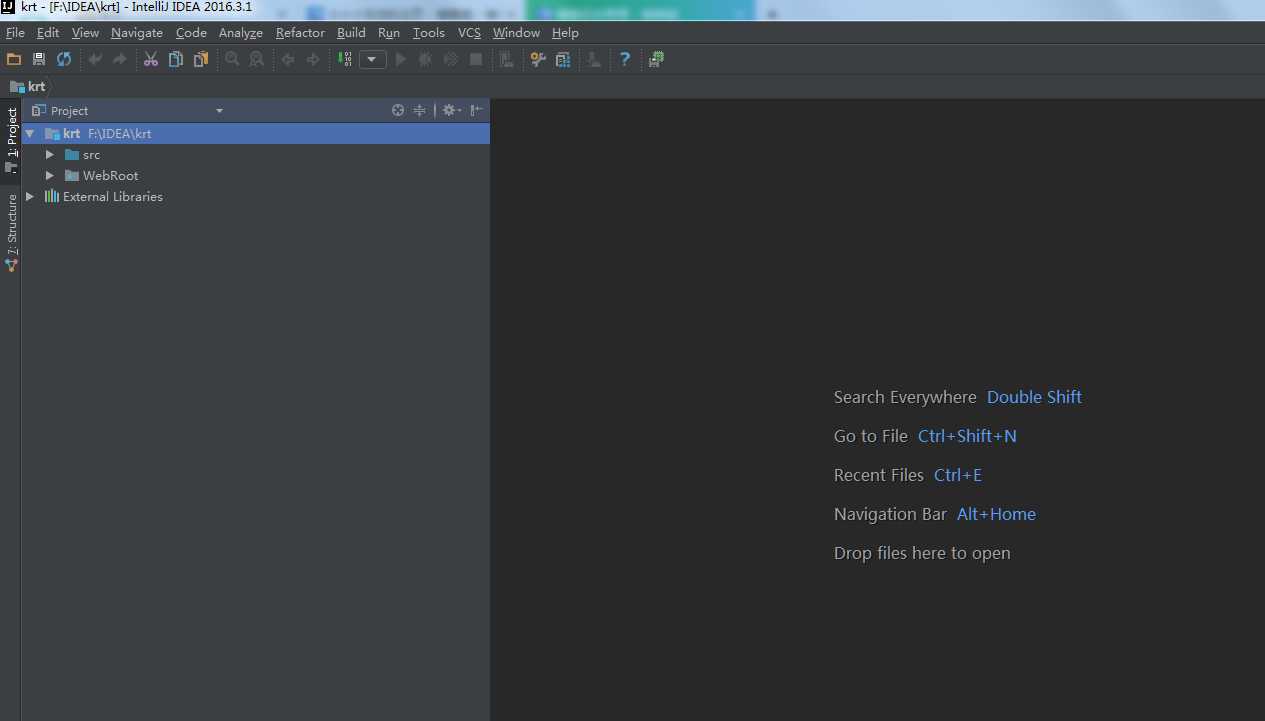Click krt in the navigation bar
The width and height of the screenshot is (1265, 721).
(28, 86)
